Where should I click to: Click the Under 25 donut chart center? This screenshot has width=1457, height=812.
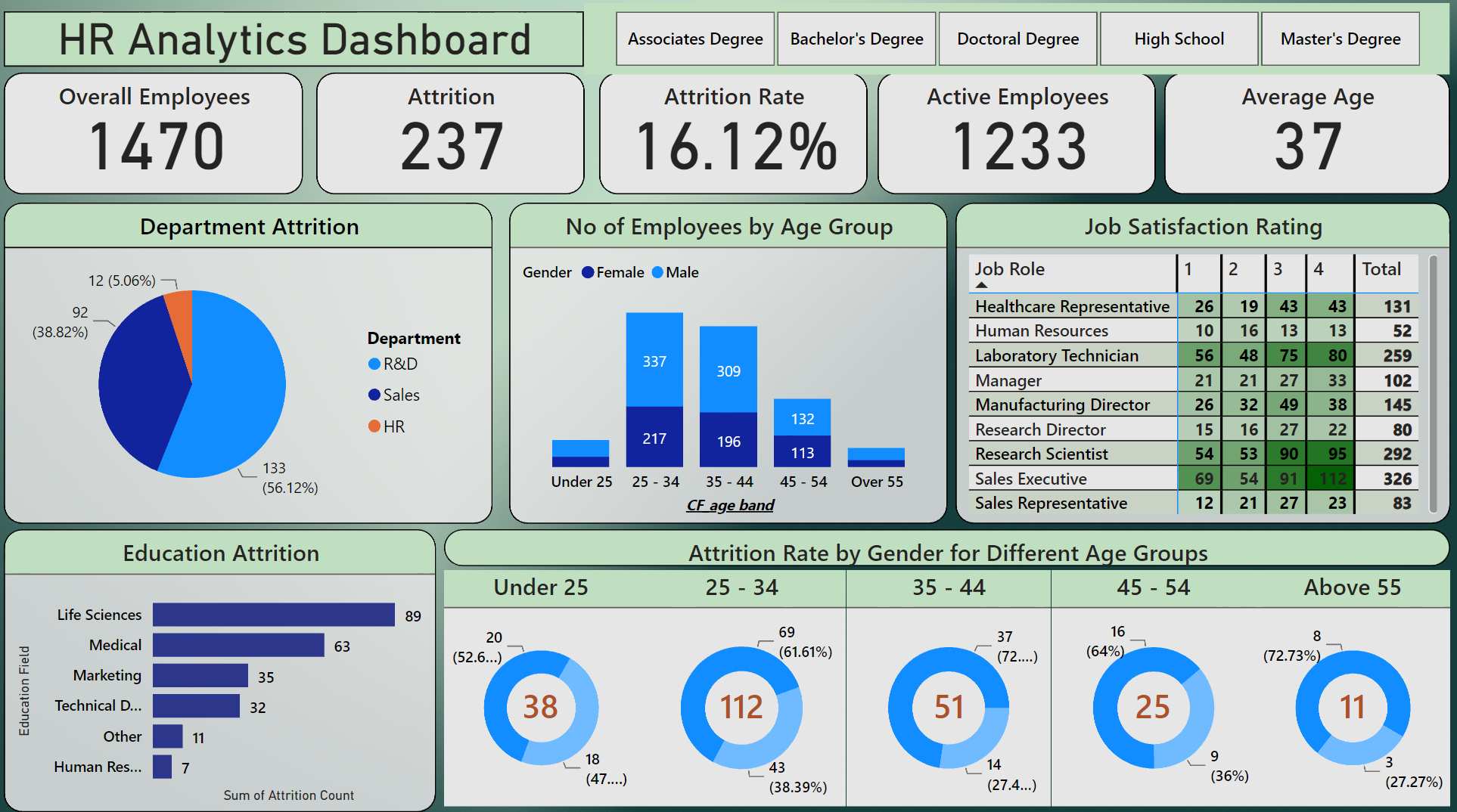(x=540, y=708)
